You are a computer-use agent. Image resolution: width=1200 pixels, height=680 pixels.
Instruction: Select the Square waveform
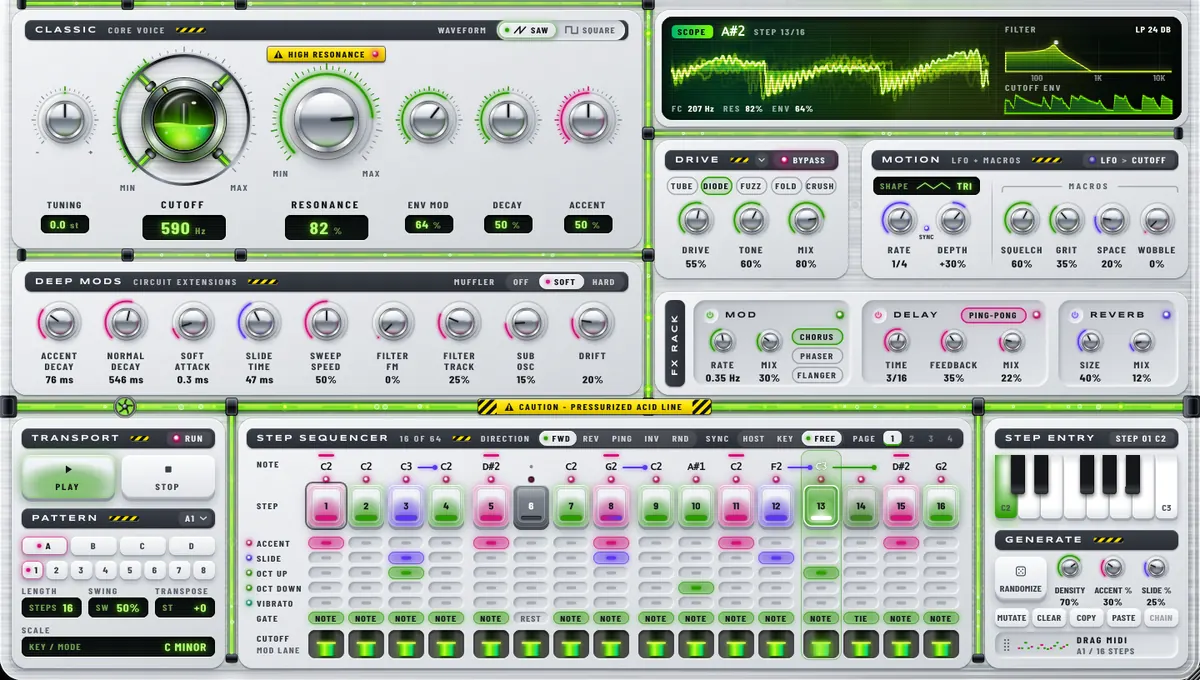590,30
